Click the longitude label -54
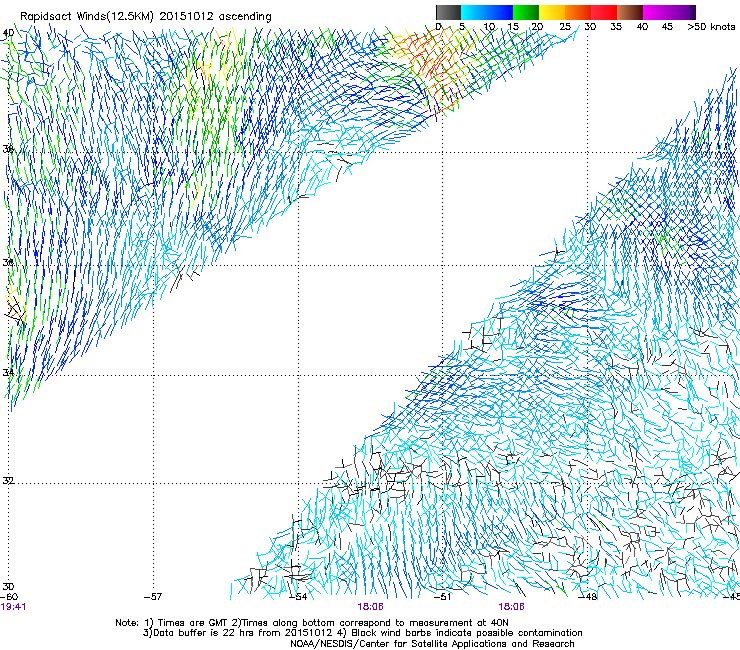Screen dimensions: 740x650 click(298, 597)
